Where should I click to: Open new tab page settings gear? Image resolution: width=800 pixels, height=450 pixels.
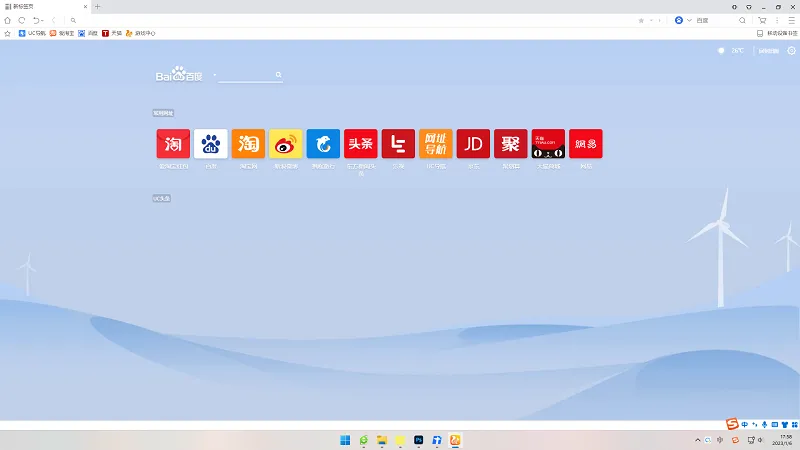791,51
